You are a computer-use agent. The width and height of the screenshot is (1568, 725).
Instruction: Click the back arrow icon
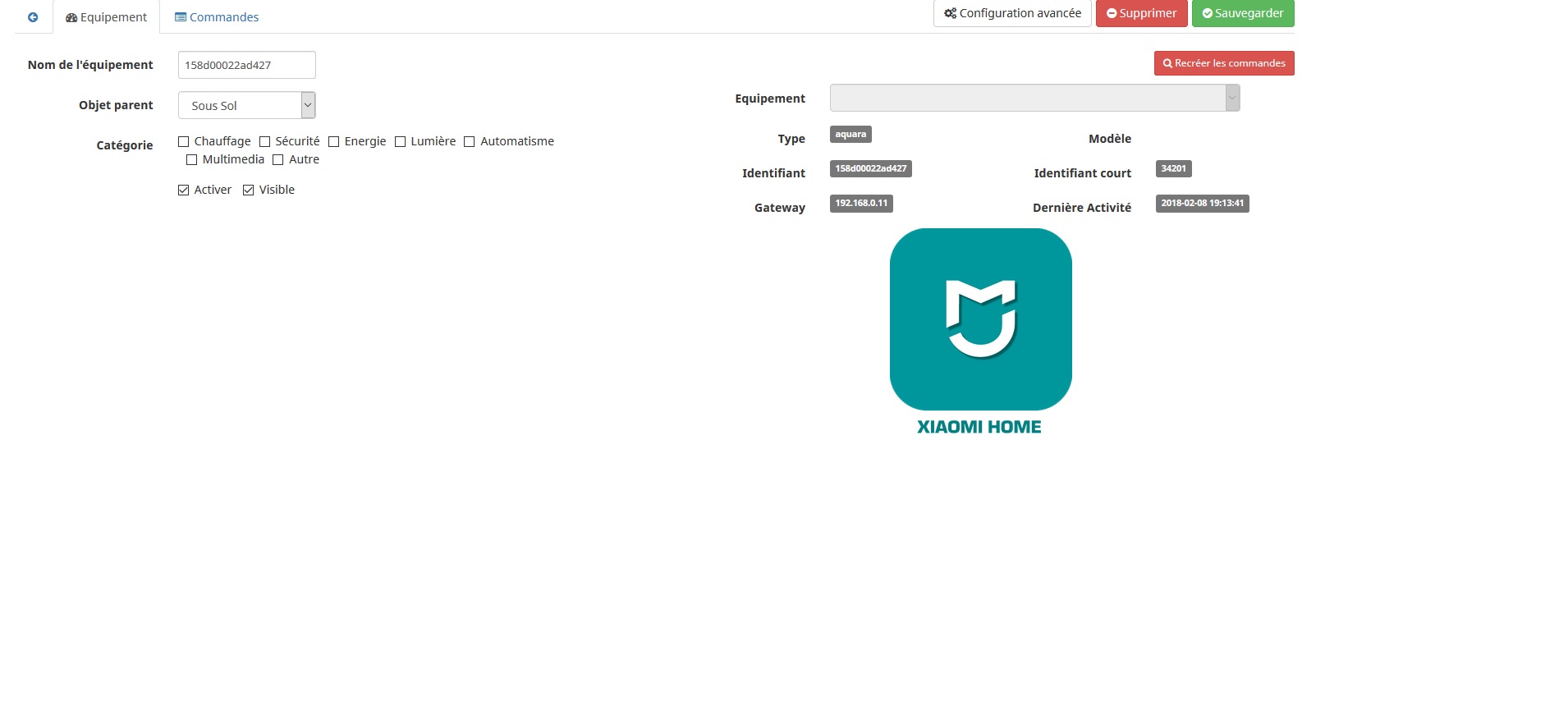[x=33, y=17]
